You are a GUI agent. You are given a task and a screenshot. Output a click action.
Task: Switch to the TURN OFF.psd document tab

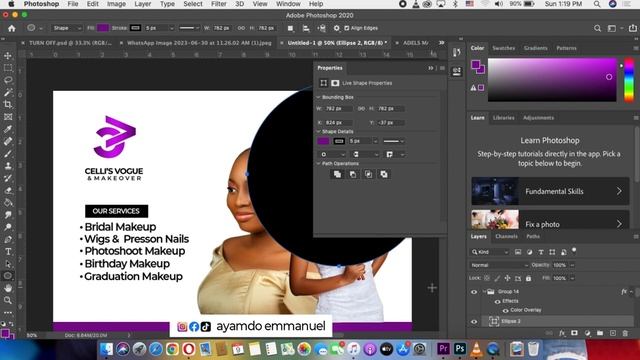coord(70,42)
